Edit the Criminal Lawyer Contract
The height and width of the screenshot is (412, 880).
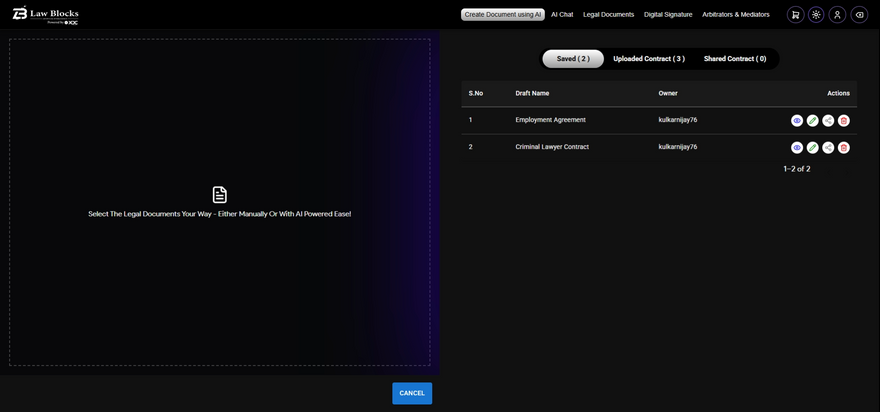point(813,147)
